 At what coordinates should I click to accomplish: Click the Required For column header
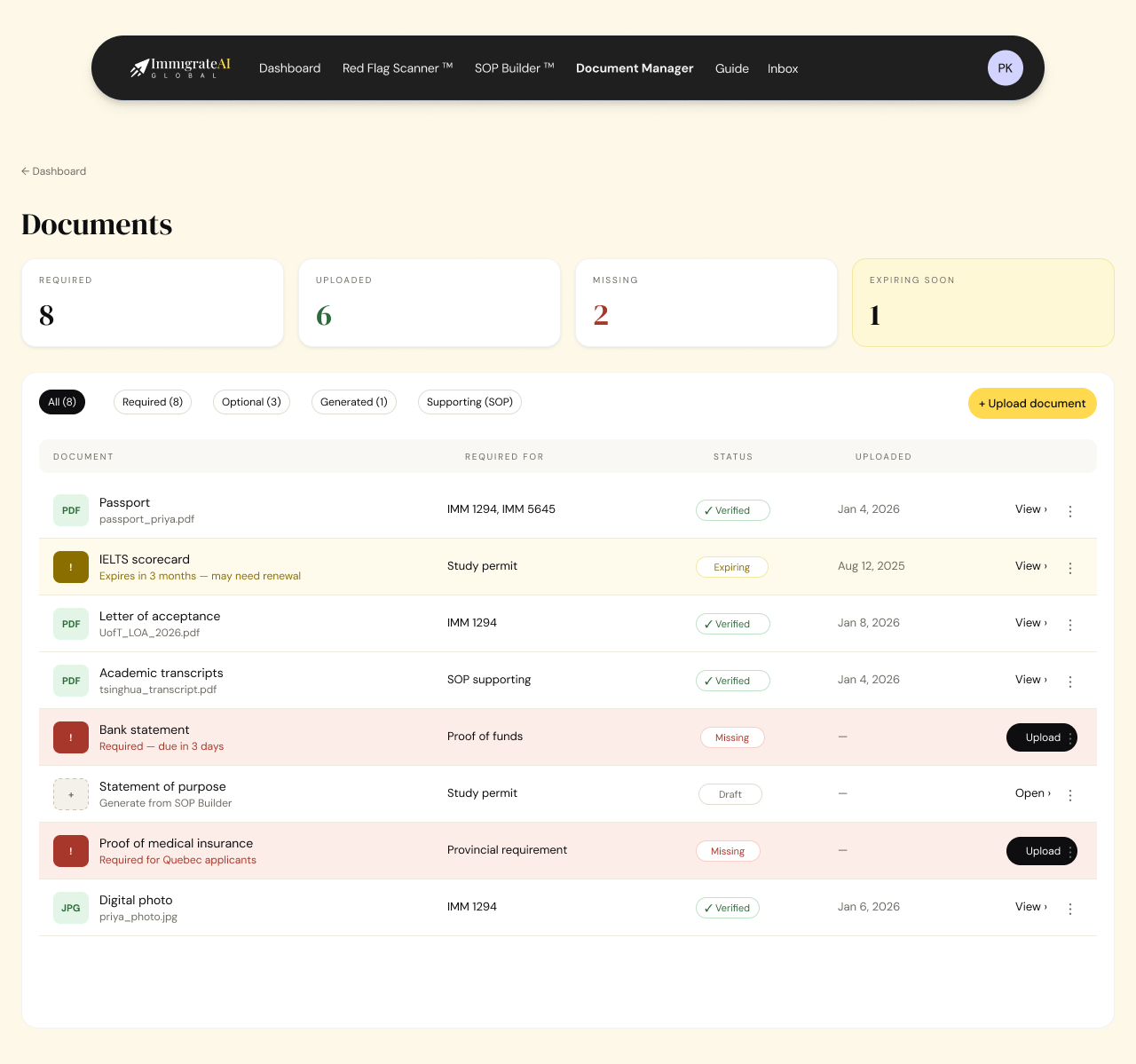[x=504, y=457]
